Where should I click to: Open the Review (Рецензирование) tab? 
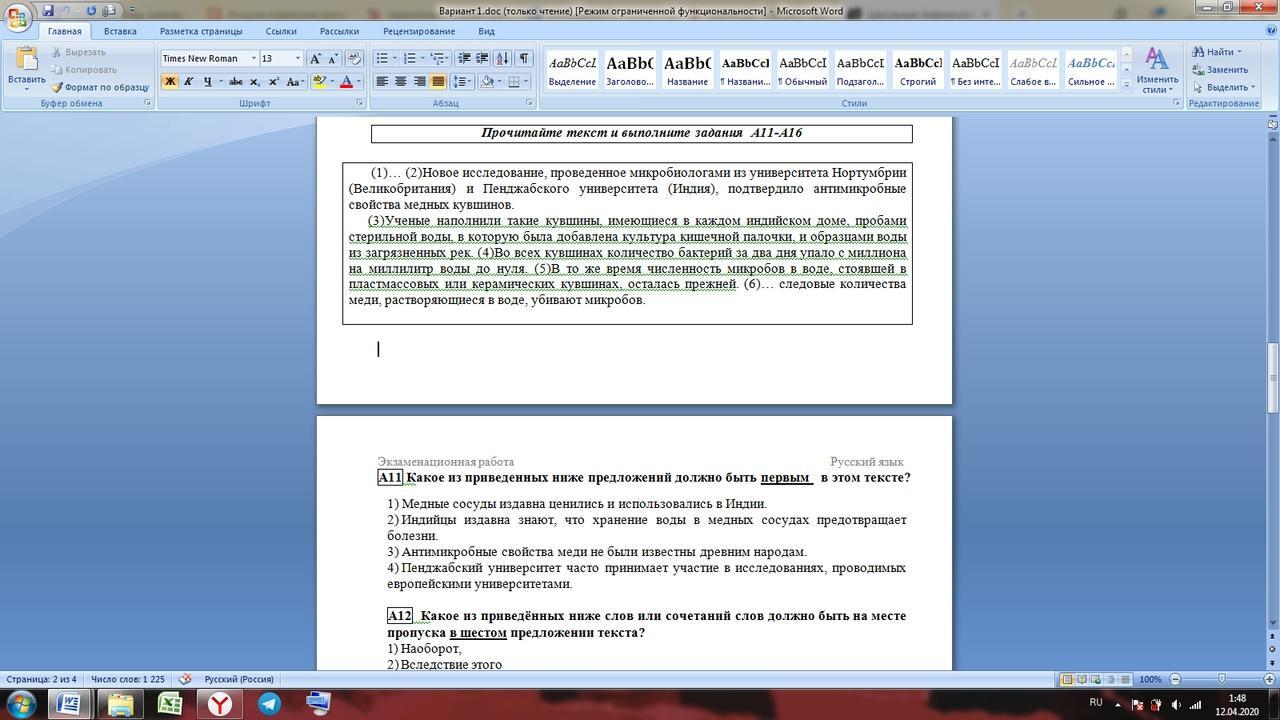coord(419,31)
